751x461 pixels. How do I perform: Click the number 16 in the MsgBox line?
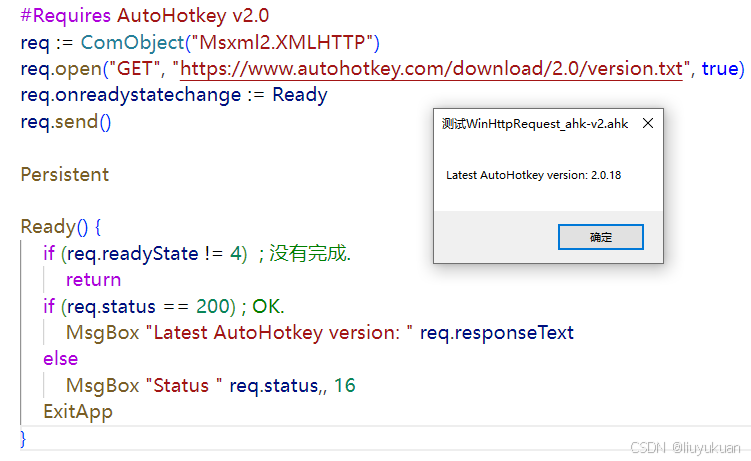(x=345, y=385)
